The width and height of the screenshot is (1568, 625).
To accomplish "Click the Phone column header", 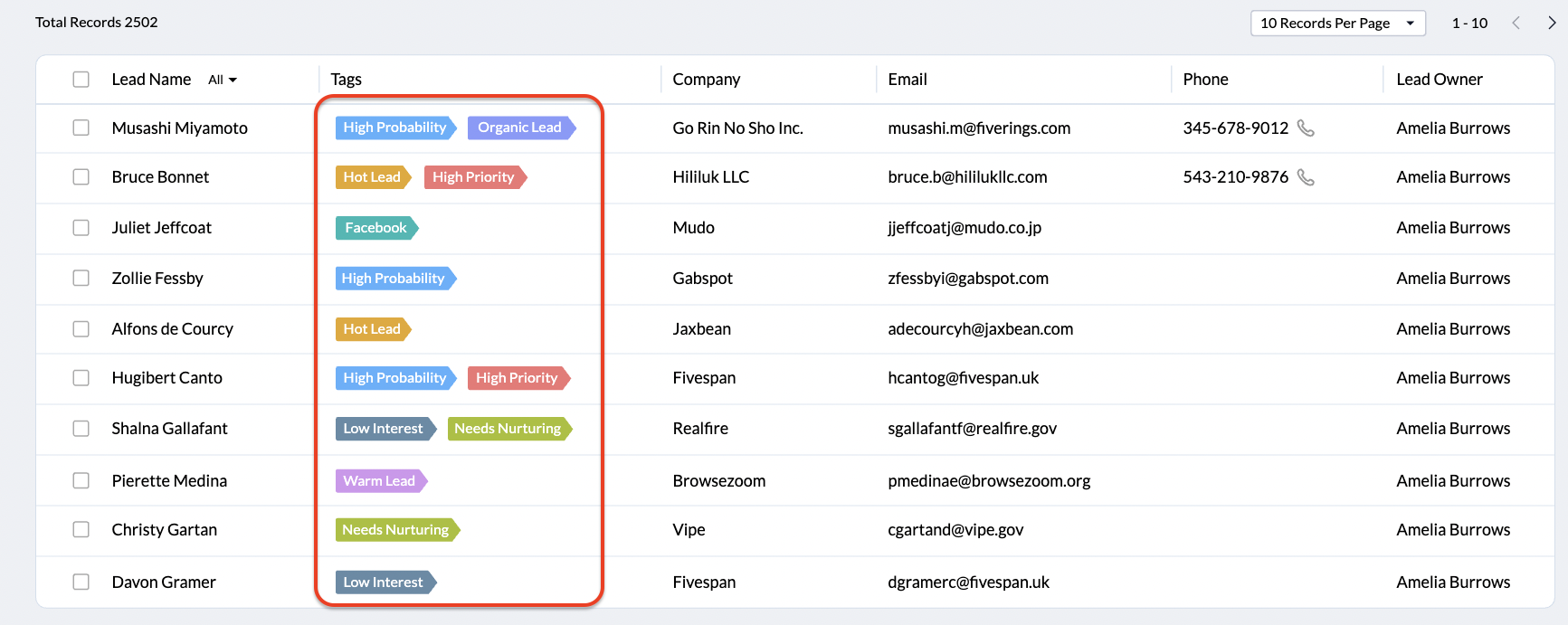I will 1205,80.
